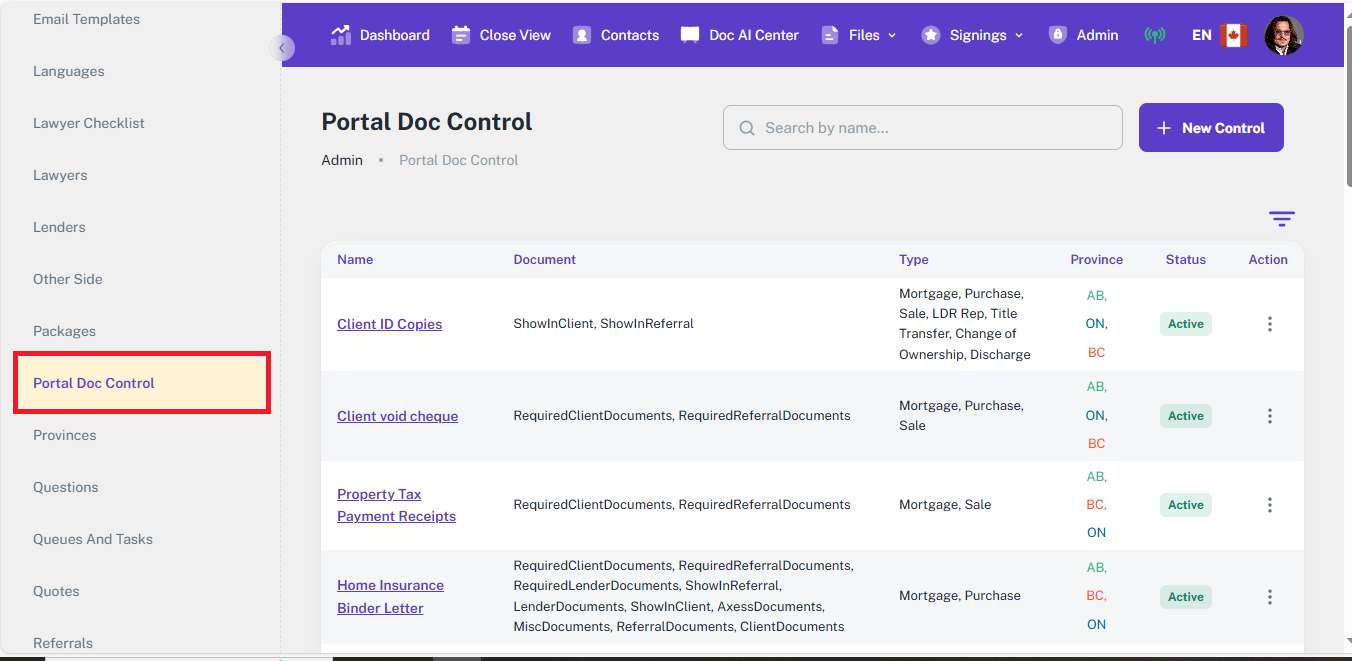Open the table filter icon
This screenshot has height=661, width=1352.
[1281, 219]
